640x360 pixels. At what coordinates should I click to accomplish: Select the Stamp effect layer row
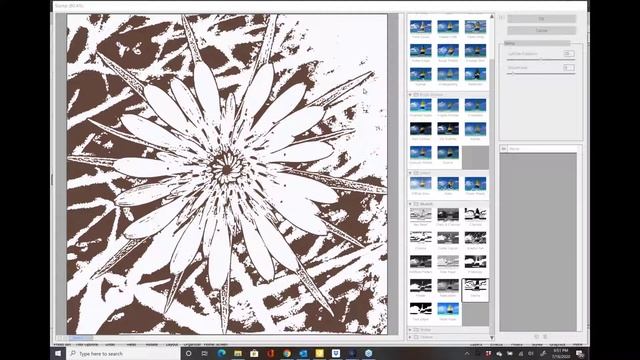[x=539, y=149]
